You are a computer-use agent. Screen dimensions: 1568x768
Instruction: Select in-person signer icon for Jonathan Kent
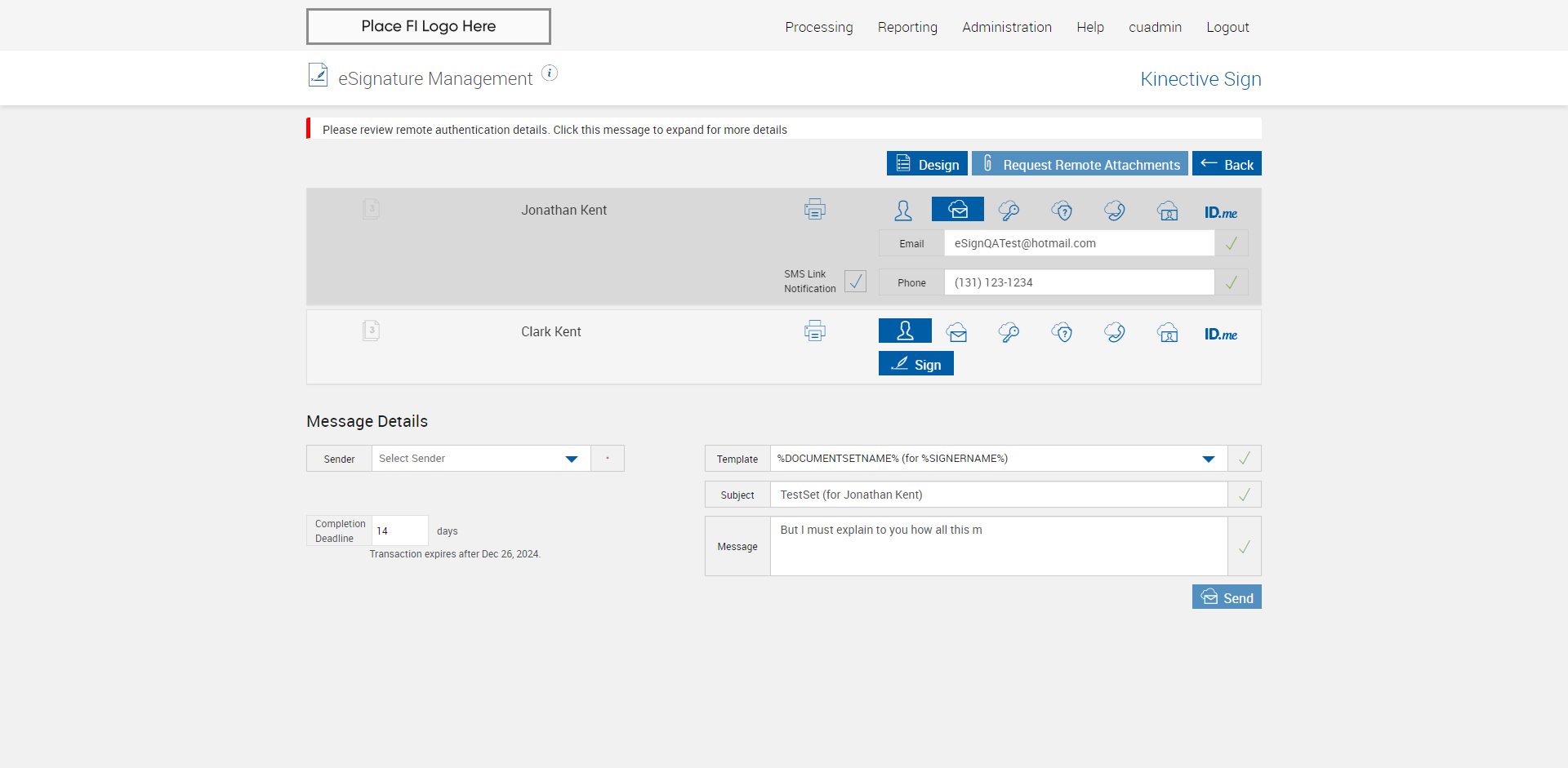point(903,211)
